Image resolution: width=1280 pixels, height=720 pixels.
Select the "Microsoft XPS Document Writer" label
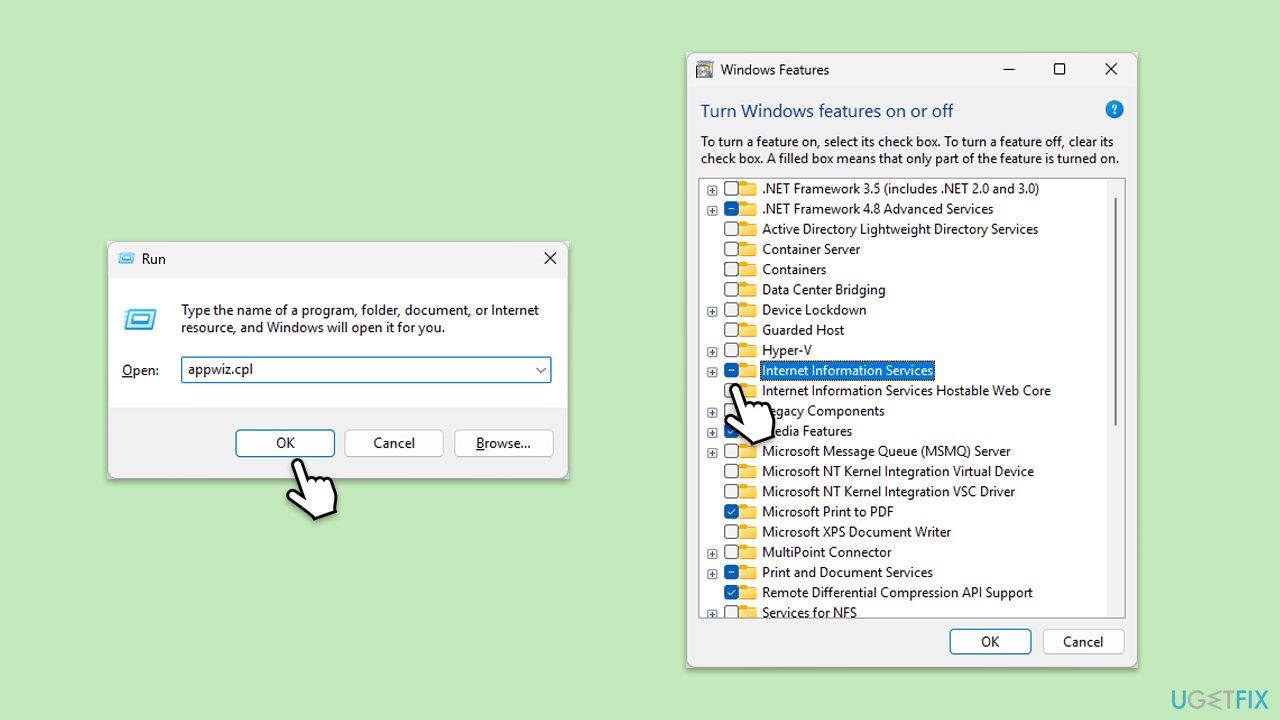[x=857, y=532]
